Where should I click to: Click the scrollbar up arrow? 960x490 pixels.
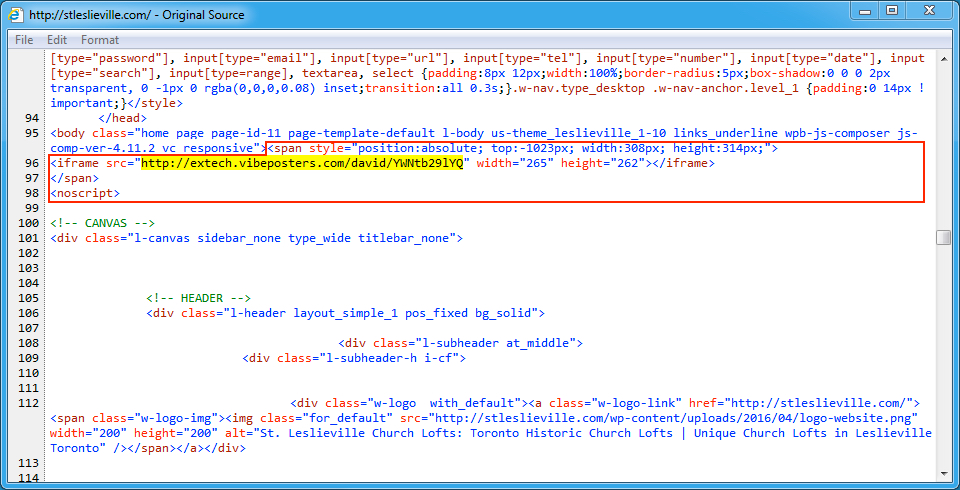[x=943, y=58]
